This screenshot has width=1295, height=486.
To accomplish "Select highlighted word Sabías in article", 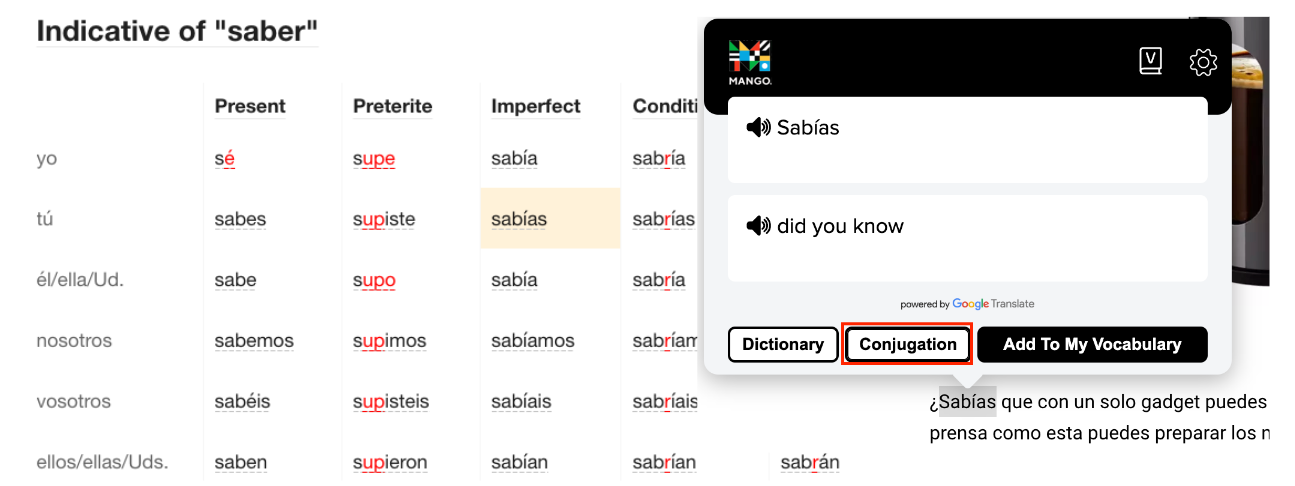I will pos(968,402).
